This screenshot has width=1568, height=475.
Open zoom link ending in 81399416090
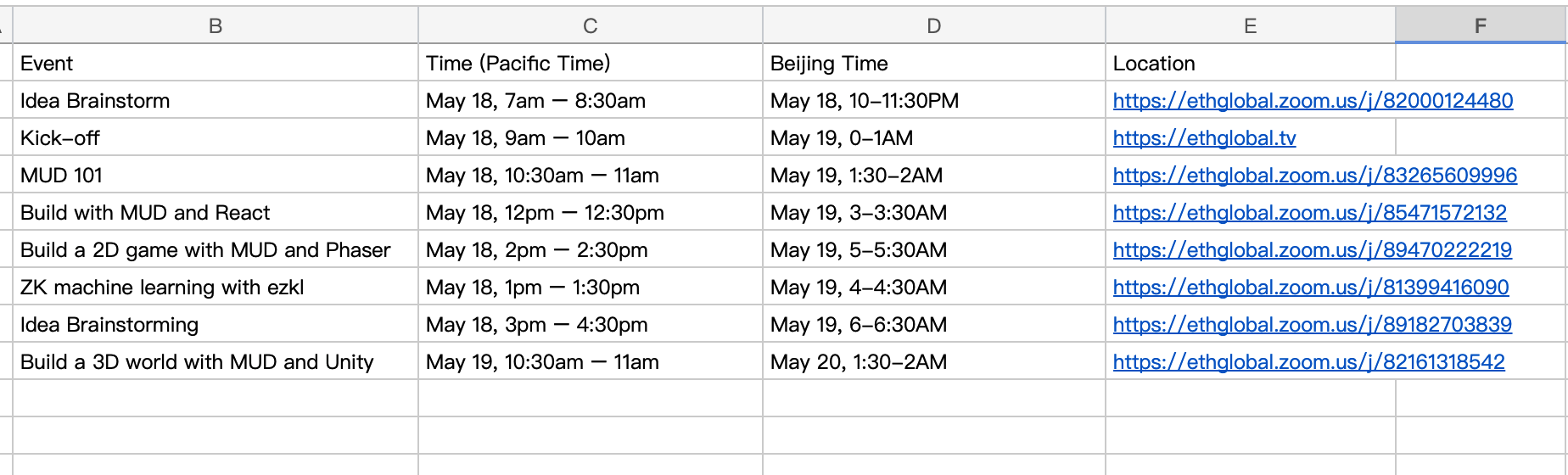1310,288
